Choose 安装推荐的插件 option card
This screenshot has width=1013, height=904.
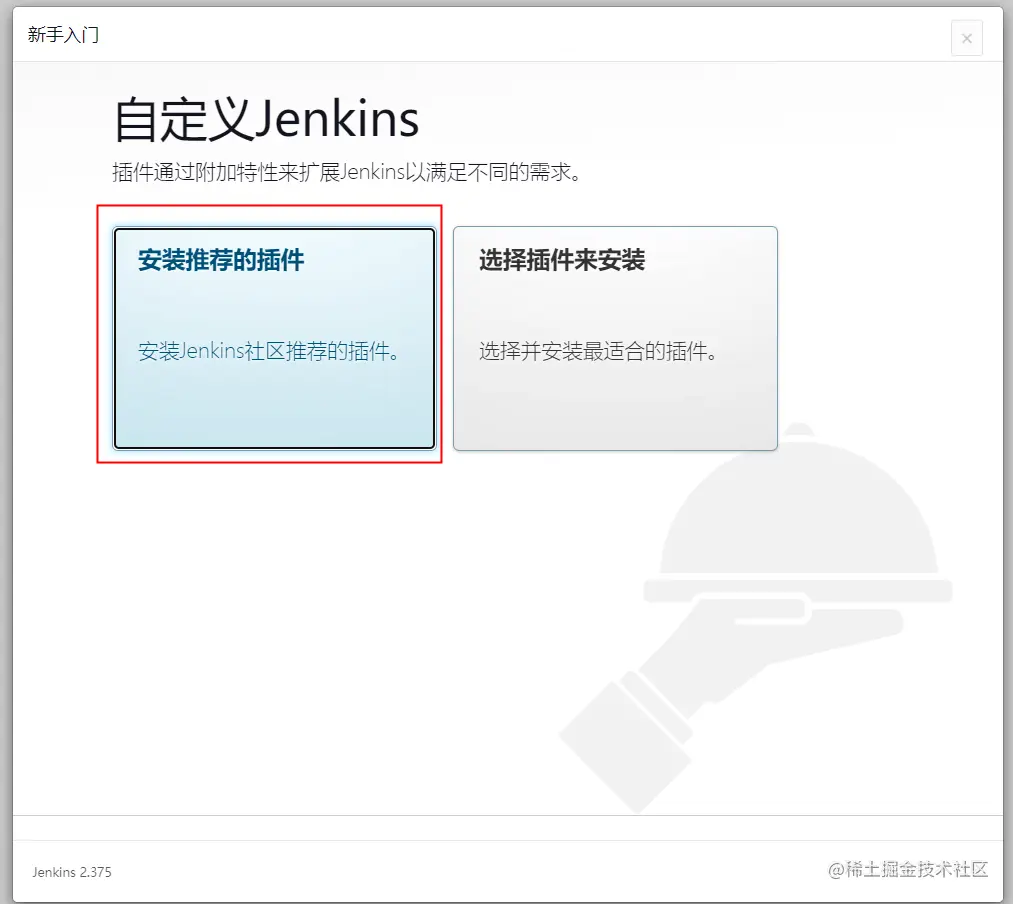pos(275,338)
